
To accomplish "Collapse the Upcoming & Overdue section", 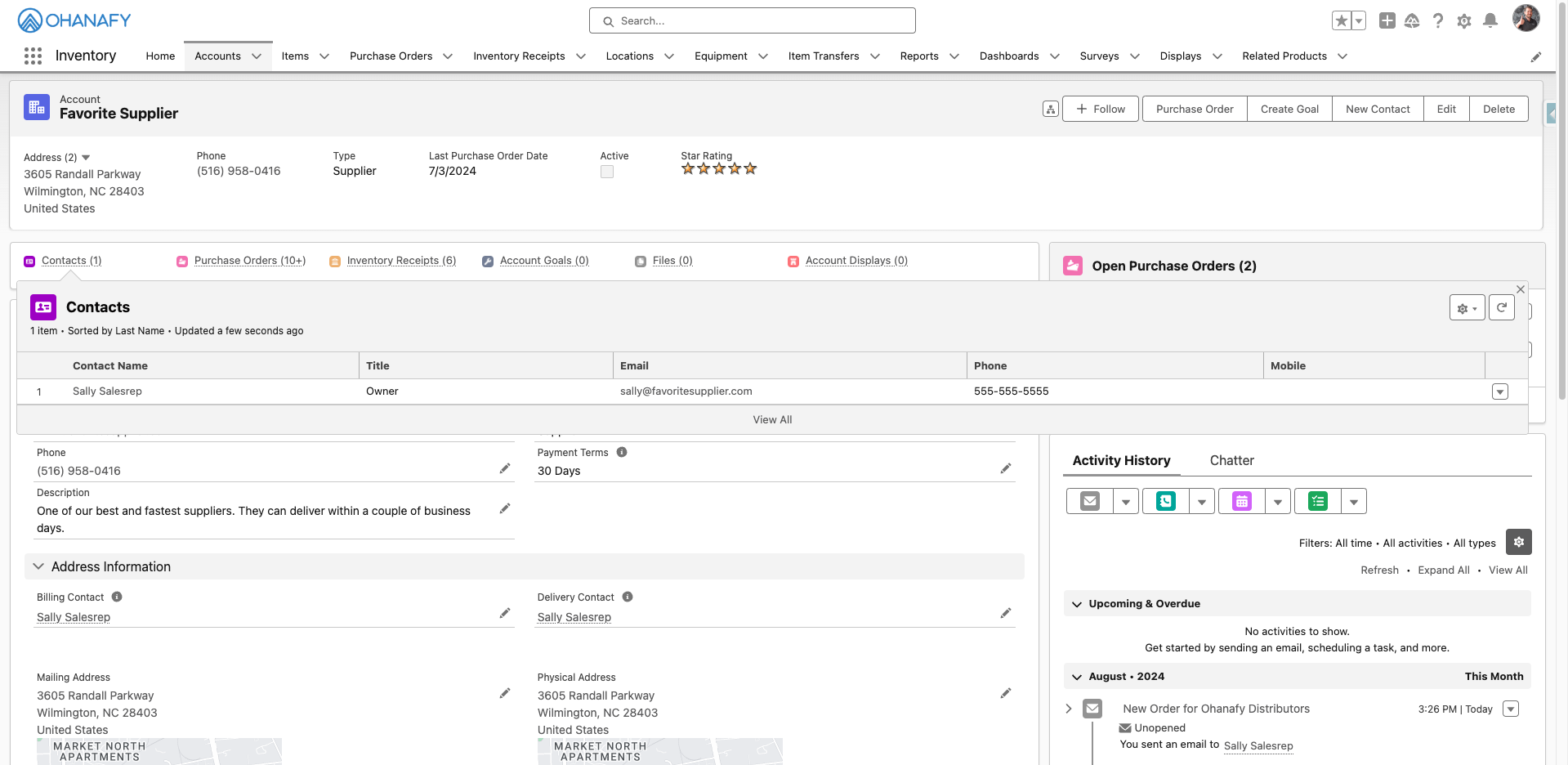I will pyautogui.click(x=1077, y=604).
